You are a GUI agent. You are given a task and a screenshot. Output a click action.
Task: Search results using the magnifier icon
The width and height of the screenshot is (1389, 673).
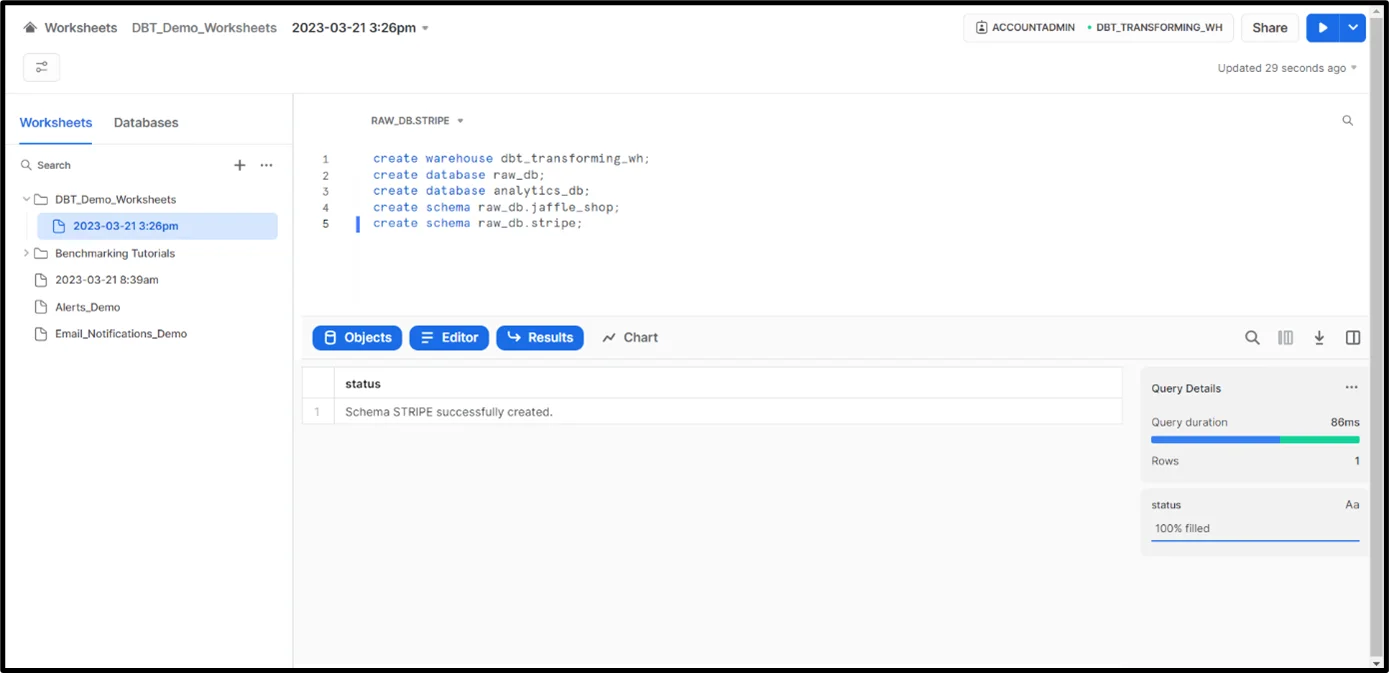tap(1252, 338)
